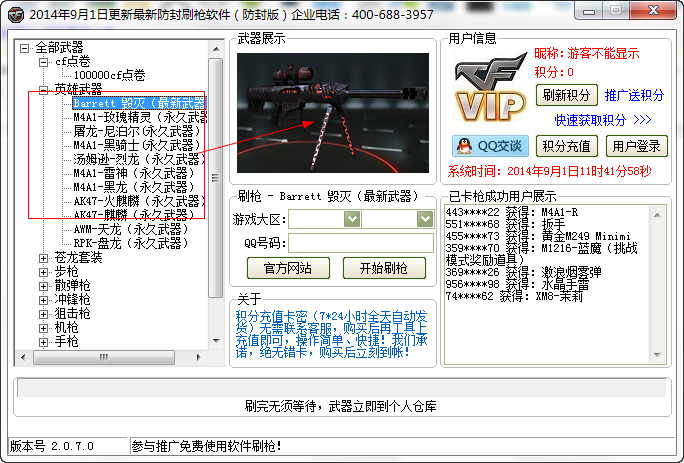The height and width of the screenshot is (463, 684).
Task: Click weapon tree vertical scrollbar thumb
Action: (x=215, y=178)
